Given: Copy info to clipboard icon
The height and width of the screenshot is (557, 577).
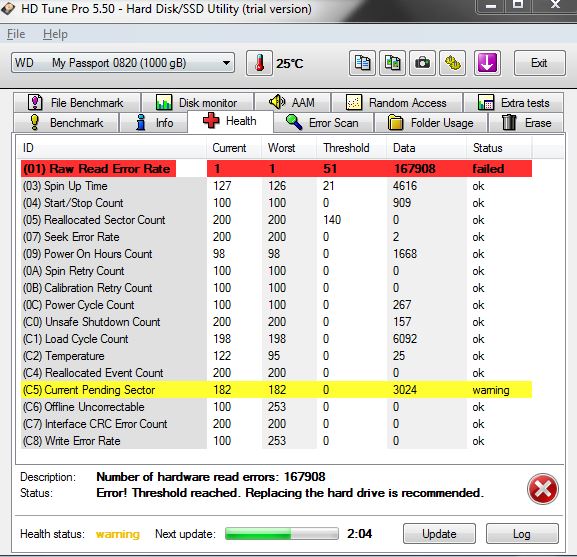Looking at the screenshot, I should click(362, 63).
